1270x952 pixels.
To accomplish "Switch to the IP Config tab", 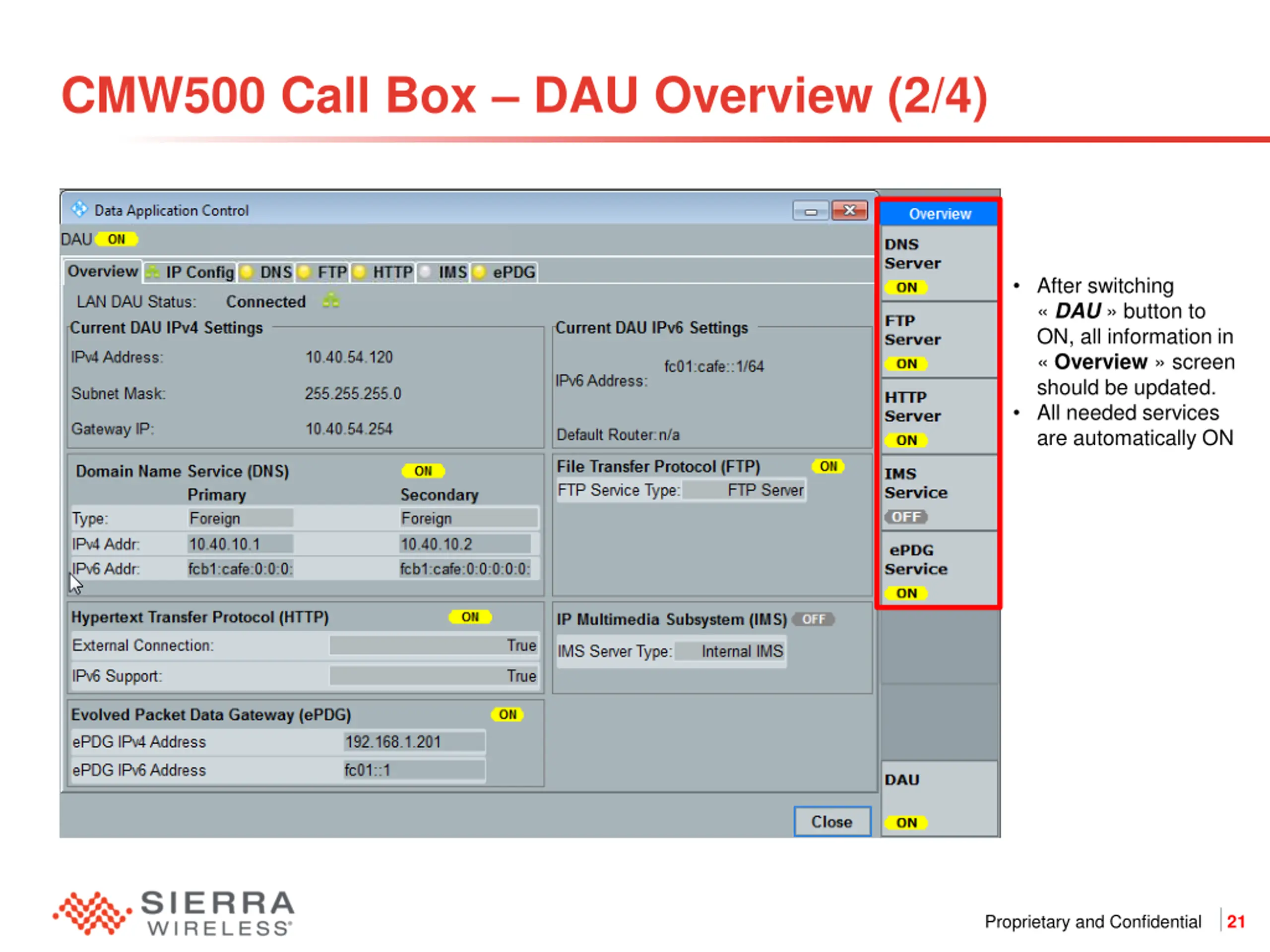I will [190, 272].
